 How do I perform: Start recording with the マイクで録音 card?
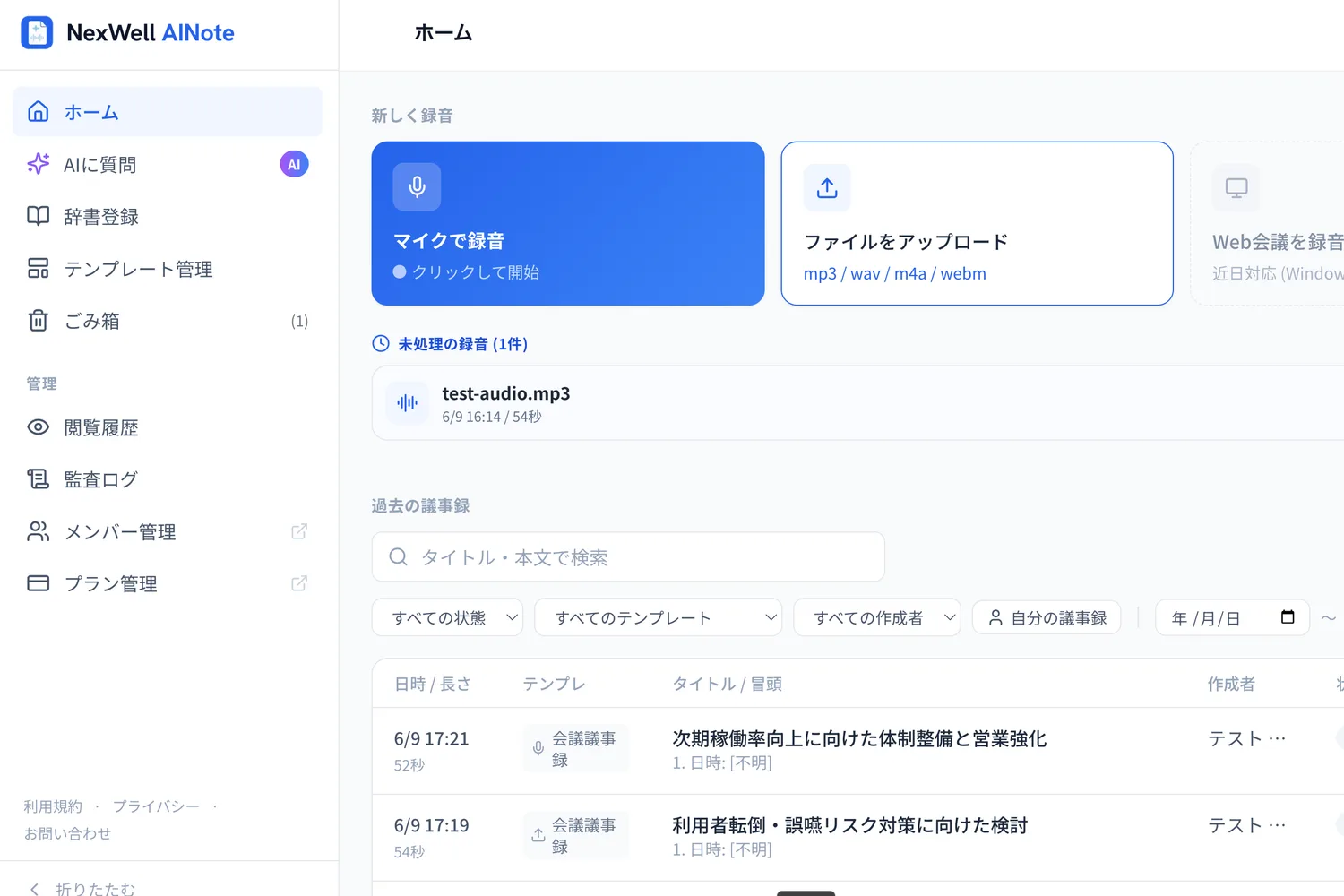(x=568, y=223)
